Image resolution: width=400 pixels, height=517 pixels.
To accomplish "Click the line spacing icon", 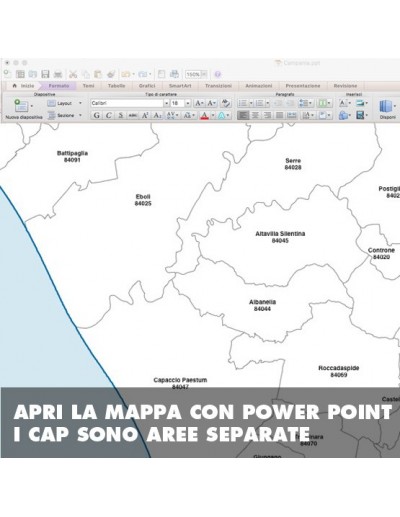I will 304,103.
